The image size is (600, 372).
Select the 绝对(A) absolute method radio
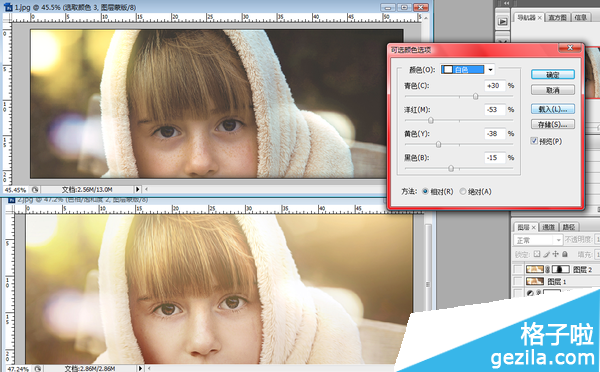pyautogui.click(x=463, y=191)
